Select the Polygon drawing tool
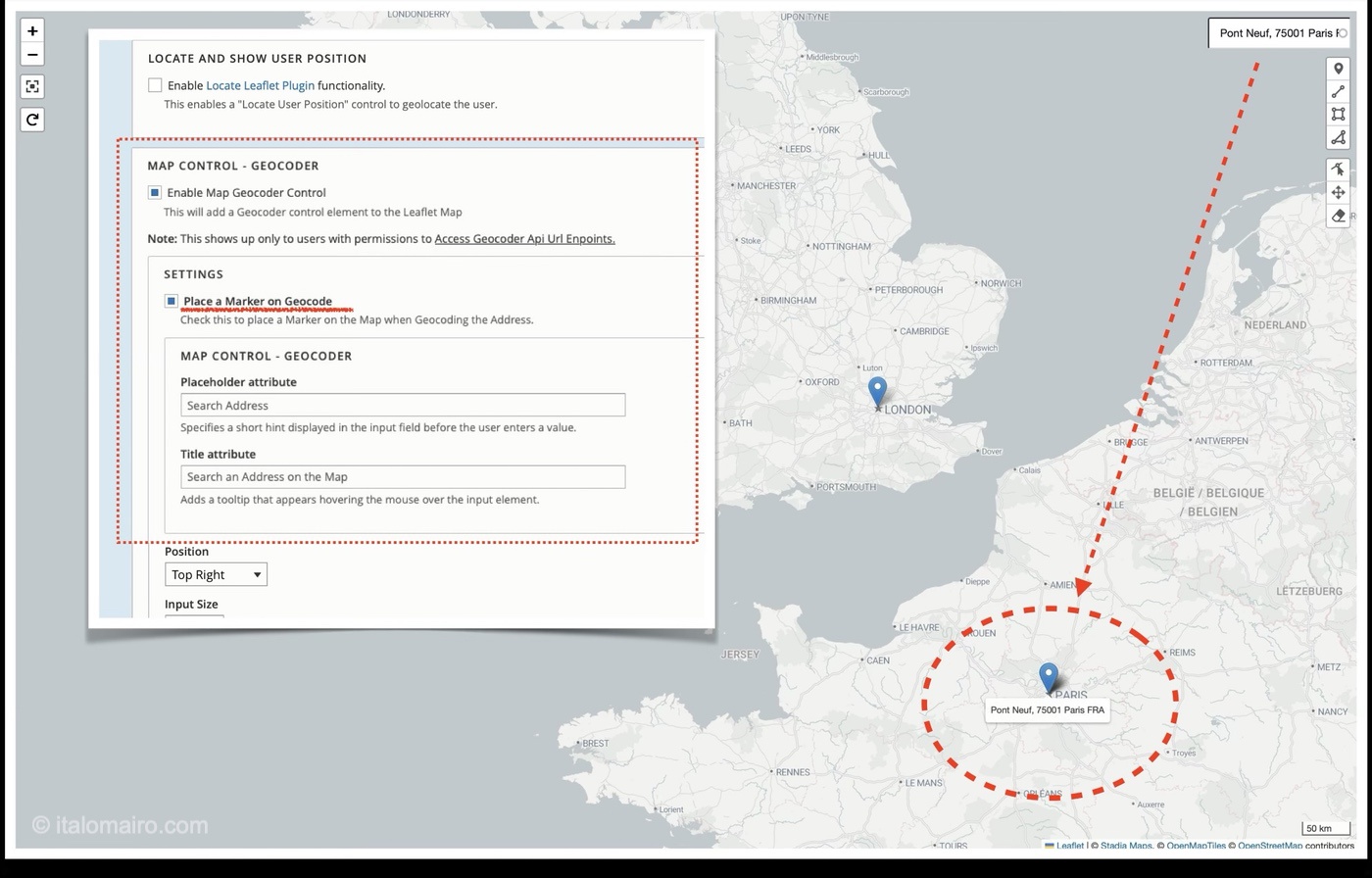This screenshot has width=1372, height=878. click(x=1338, y=137)
